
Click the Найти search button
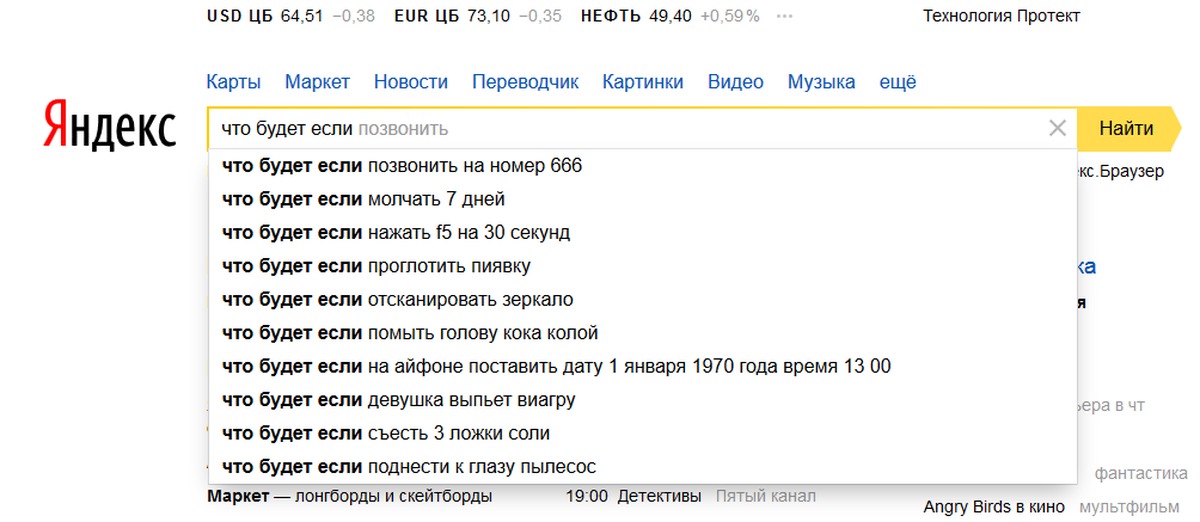(x=1130, y=128)
